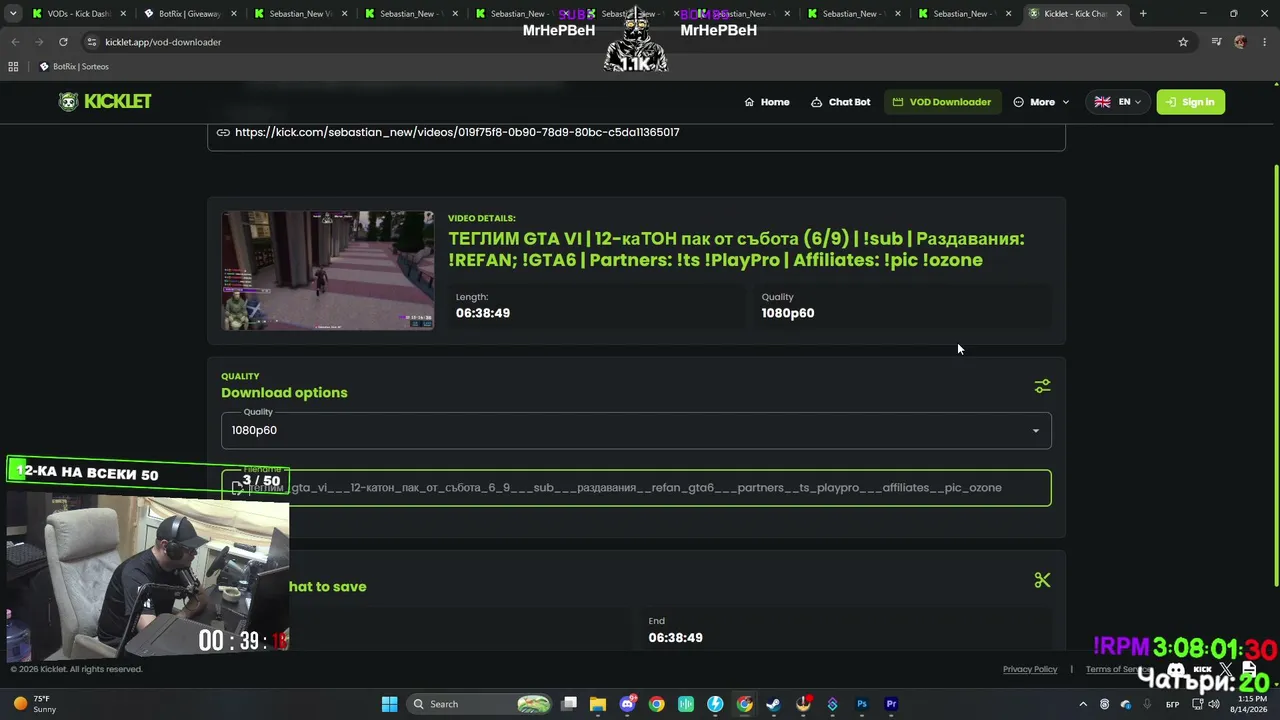The width and height of the screenshot is (1280, 720).
Task: Open the sliders icon in Download options
Action: pos(1042,386)
